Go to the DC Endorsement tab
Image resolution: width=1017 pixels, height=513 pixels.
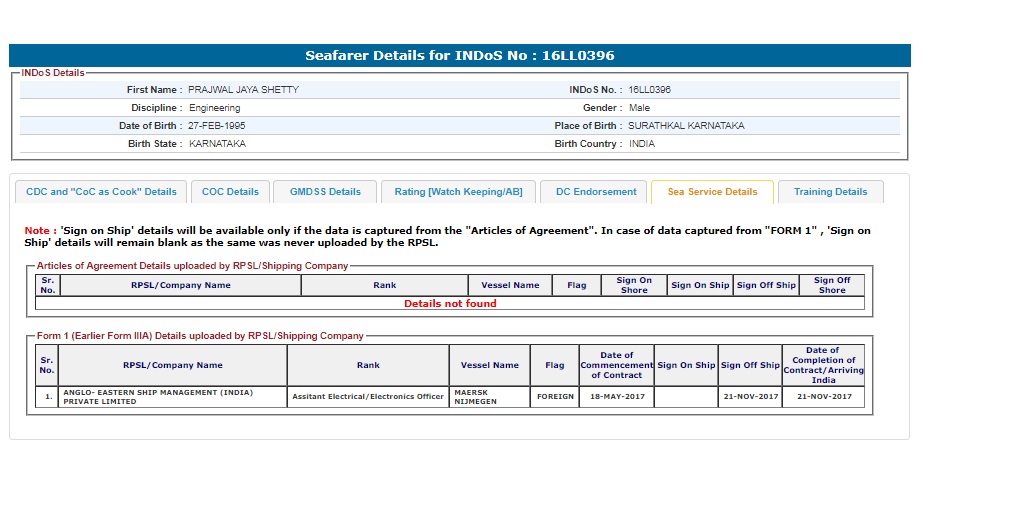(x=596, y=192)
